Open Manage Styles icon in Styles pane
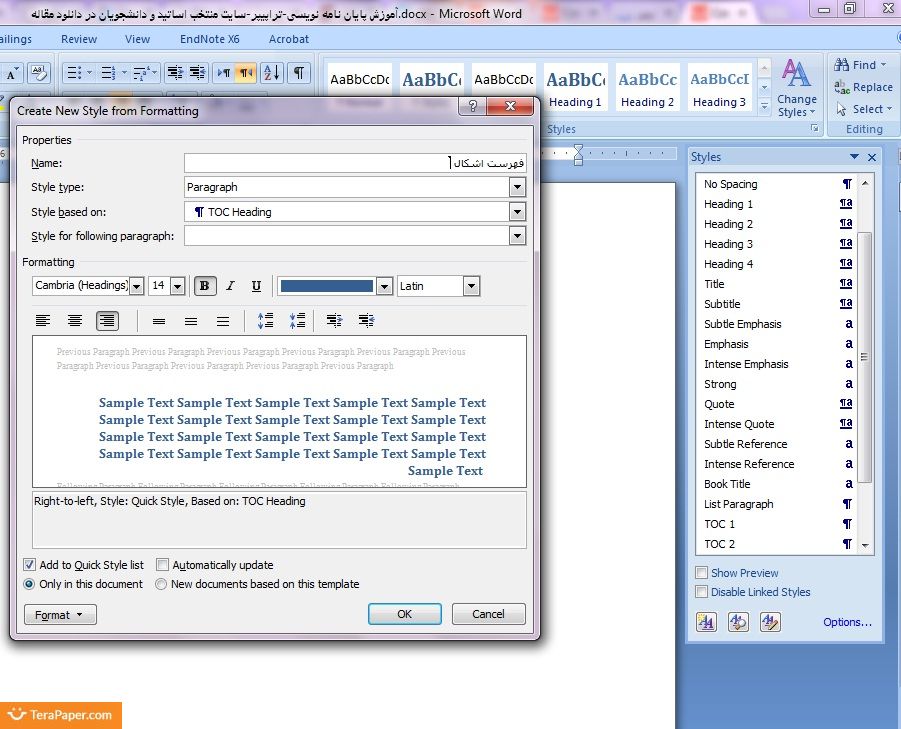This screenshot has width=901, height=729. (x=769, y=622)
